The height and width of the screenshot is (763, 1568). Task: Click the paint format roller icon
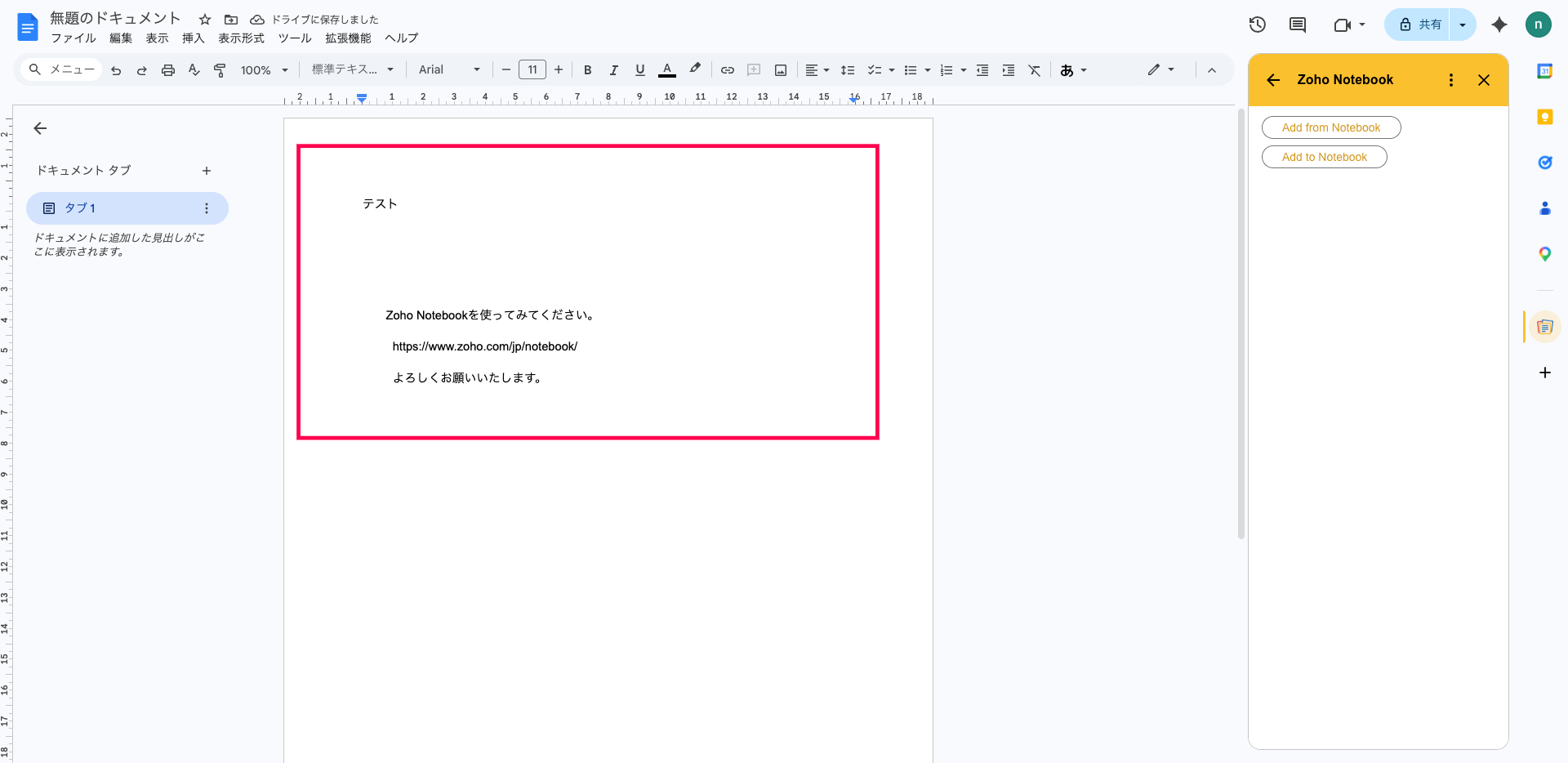220,70
